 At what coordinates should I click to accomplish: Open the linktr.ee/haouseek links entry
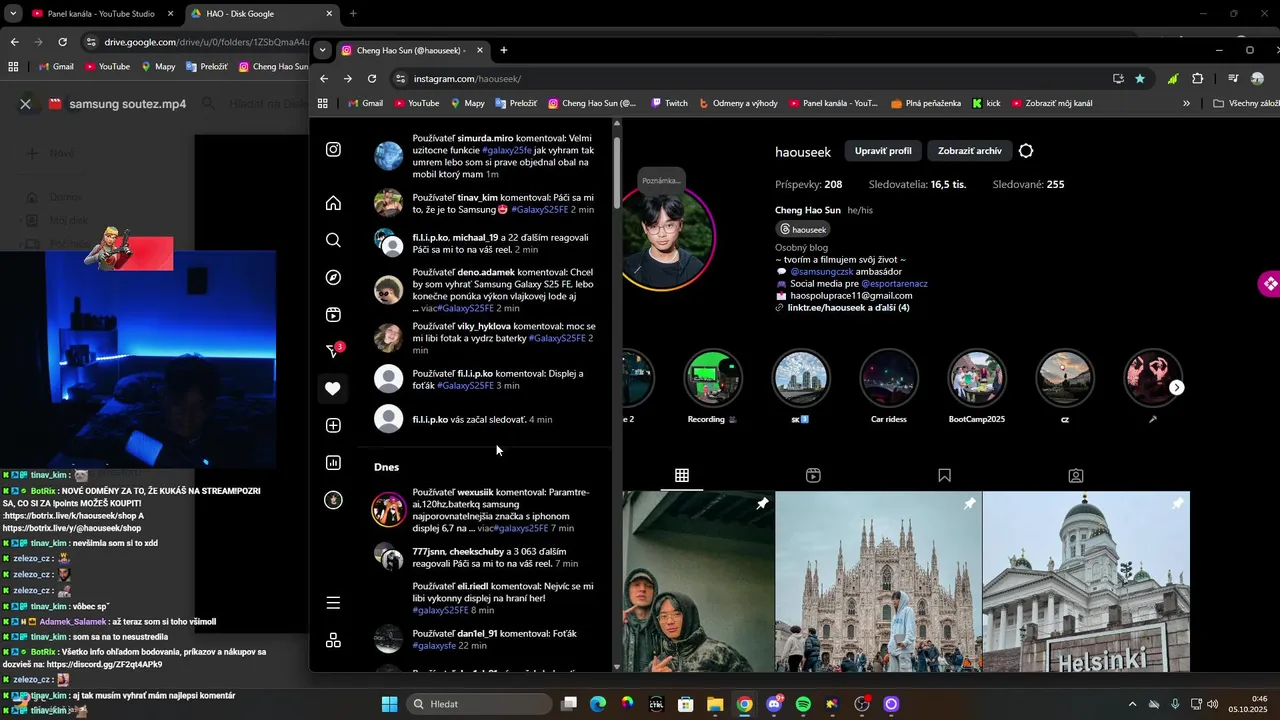tap(848, 307)
